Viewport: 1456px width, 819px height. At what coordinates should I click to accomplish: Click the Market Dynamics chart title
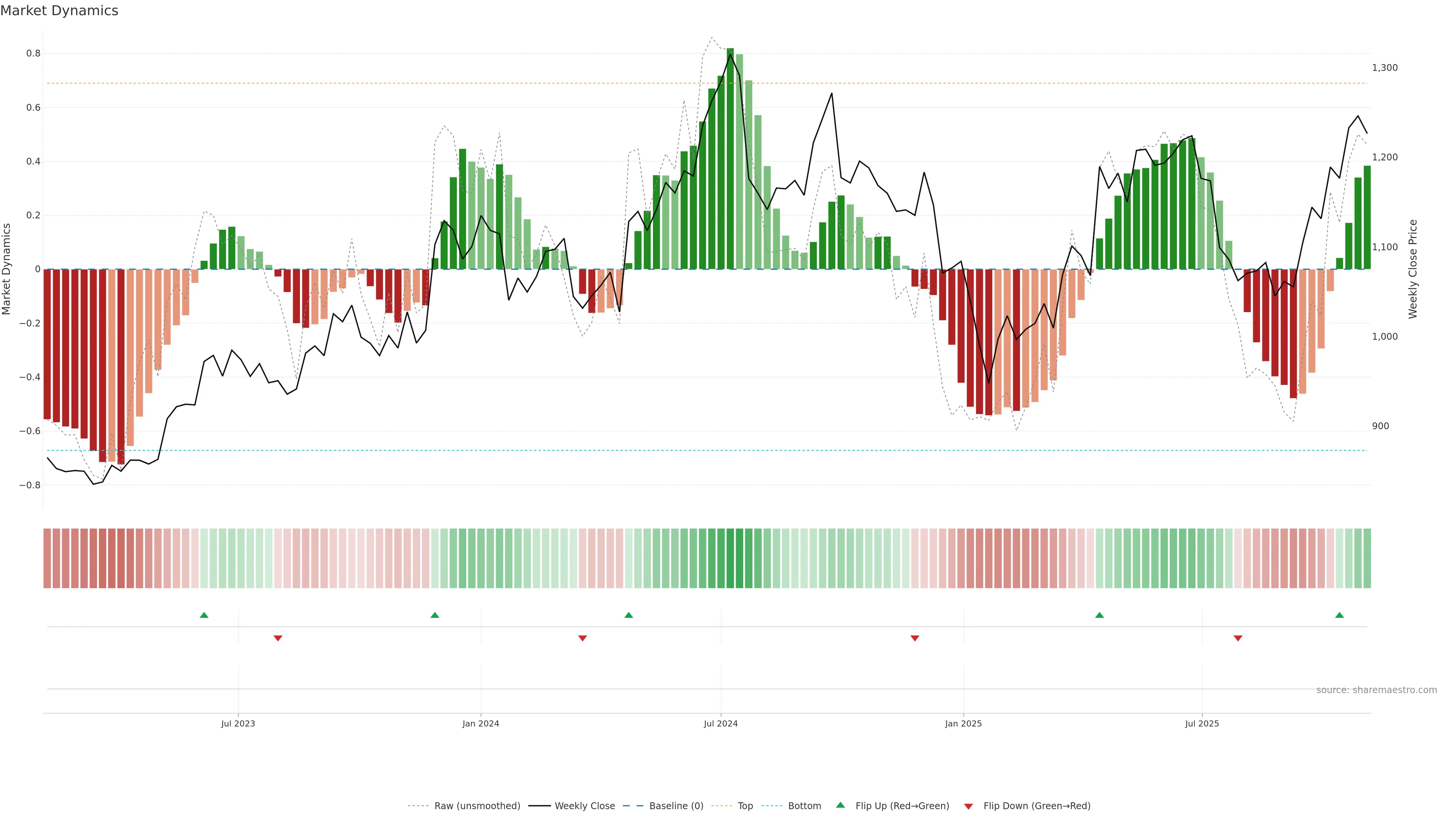pos(60,11)
